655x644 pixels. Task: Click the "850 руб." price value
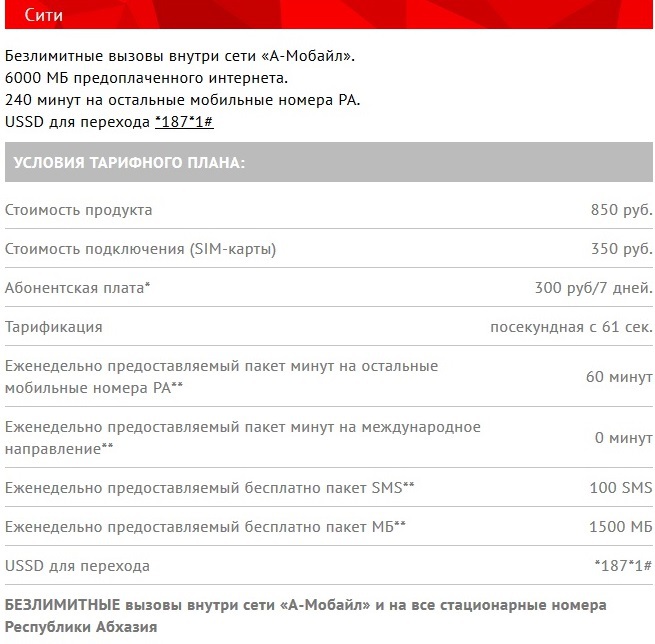pyautogui.click(x=621, y=210)
